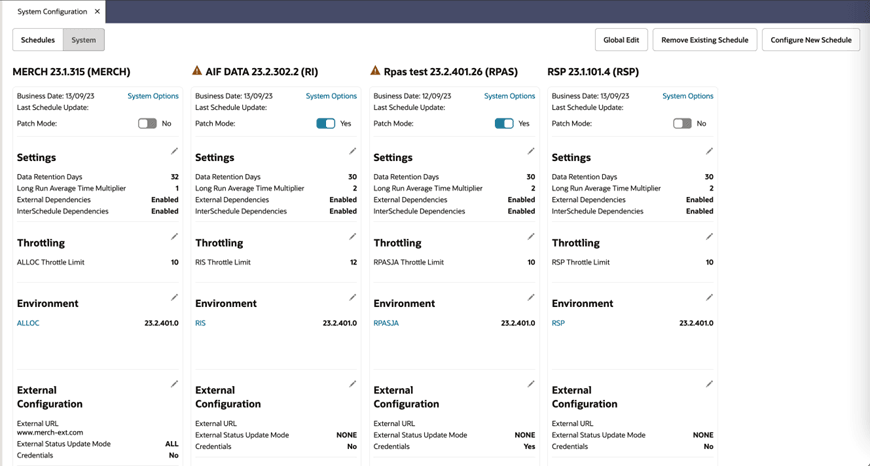
Task: Edit Environment for the MERCH card
Action: 174,297
